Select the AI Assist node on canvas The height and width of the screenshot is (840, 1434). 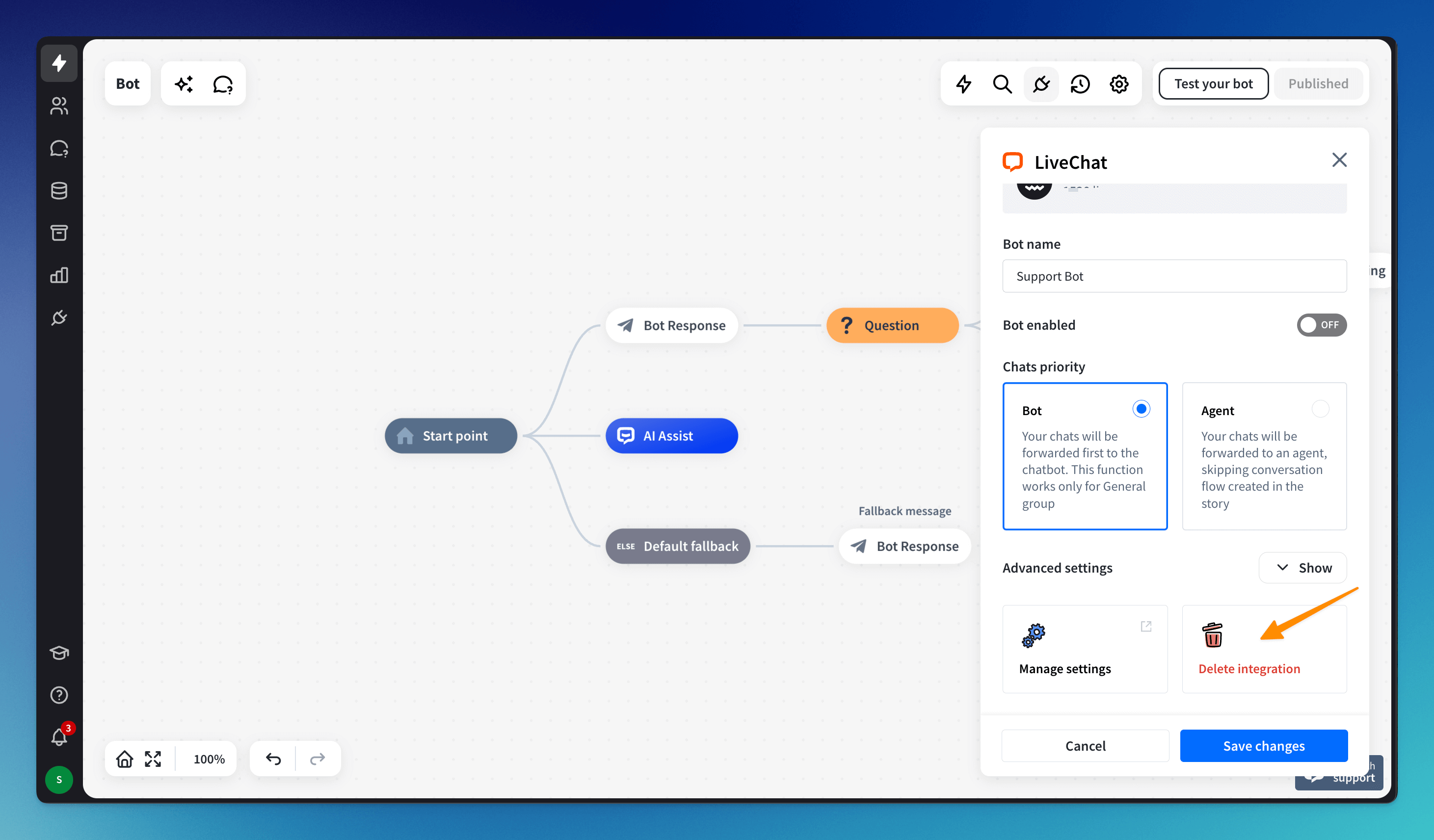coord(671,436)
